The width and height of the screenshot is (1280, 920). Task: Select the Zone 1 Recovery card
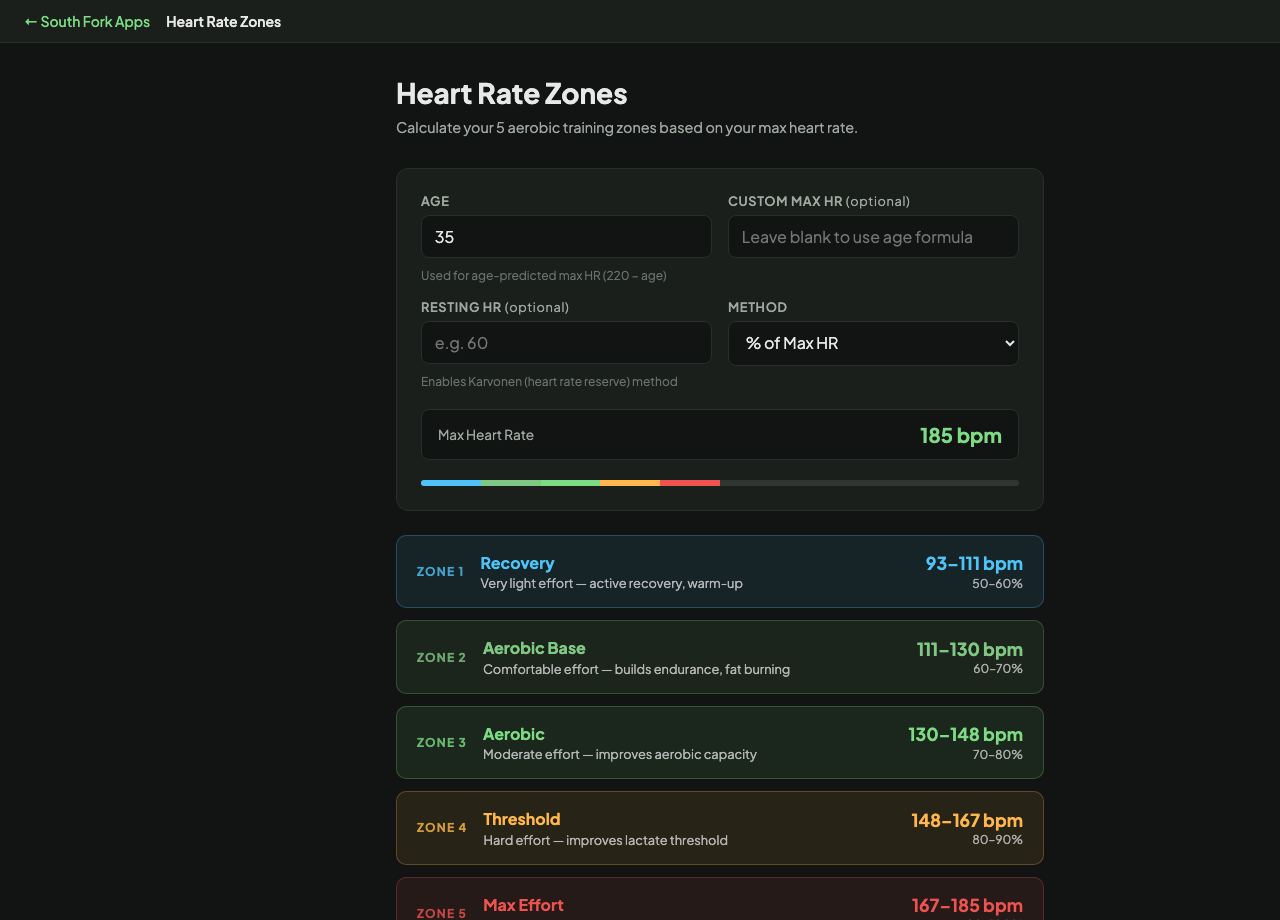pyautogui.click(x=720, y=571)
